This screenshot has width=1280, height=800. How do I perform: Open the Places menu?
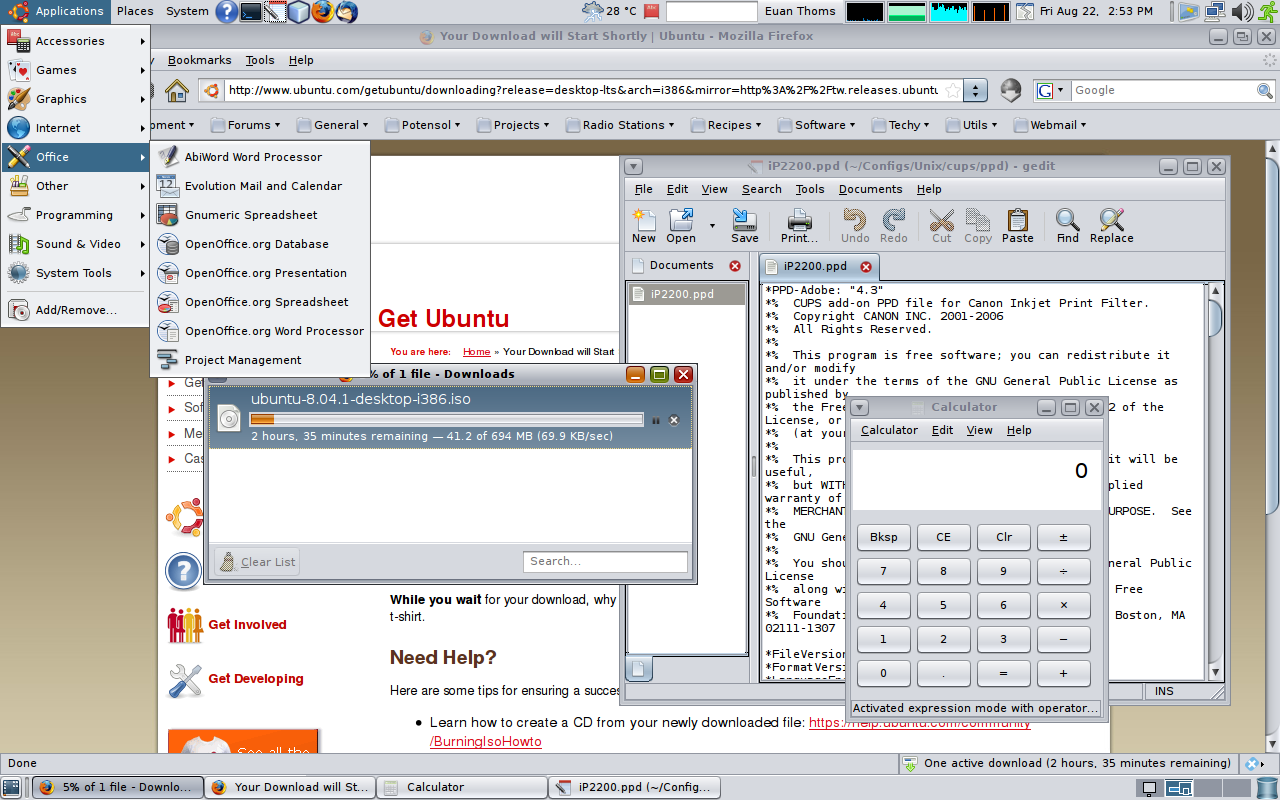pos(135,11)
